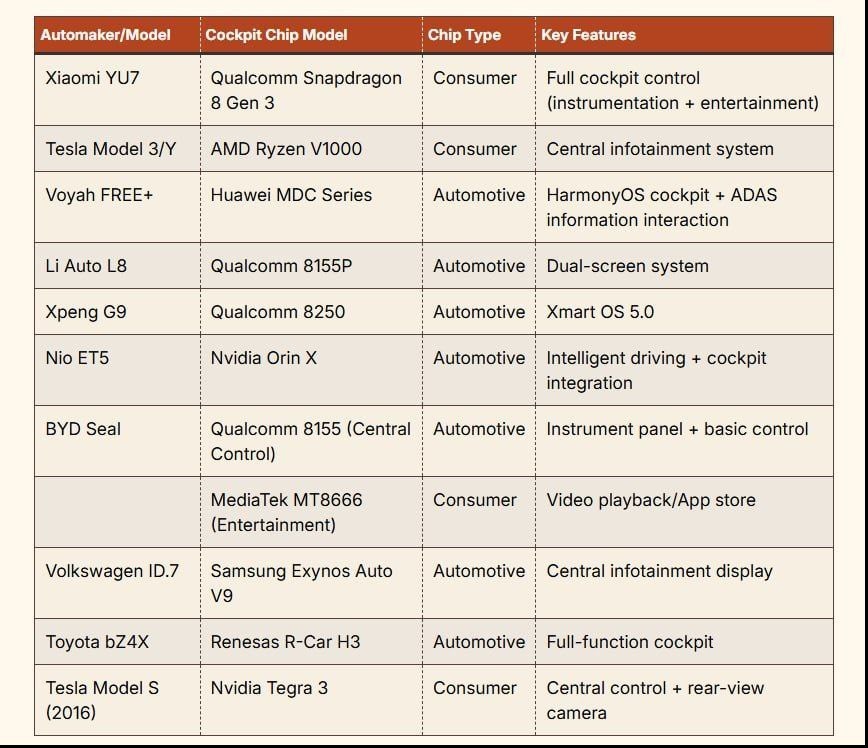Screen dimensions: 868x748
Task: Select the Chip Type column header
Action: tap(479, 35)
